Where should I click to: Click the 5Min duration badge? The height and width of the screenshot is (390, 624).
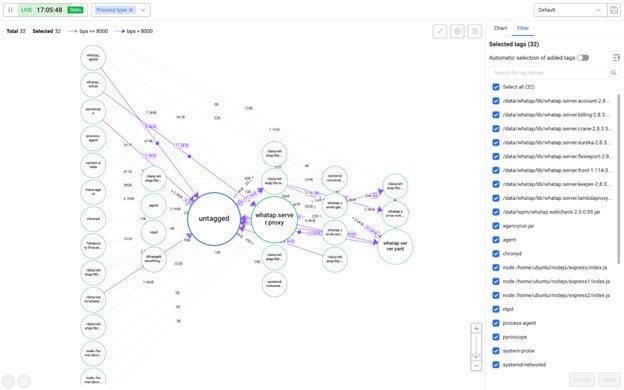pyautogui.click(x=75, y=10)
